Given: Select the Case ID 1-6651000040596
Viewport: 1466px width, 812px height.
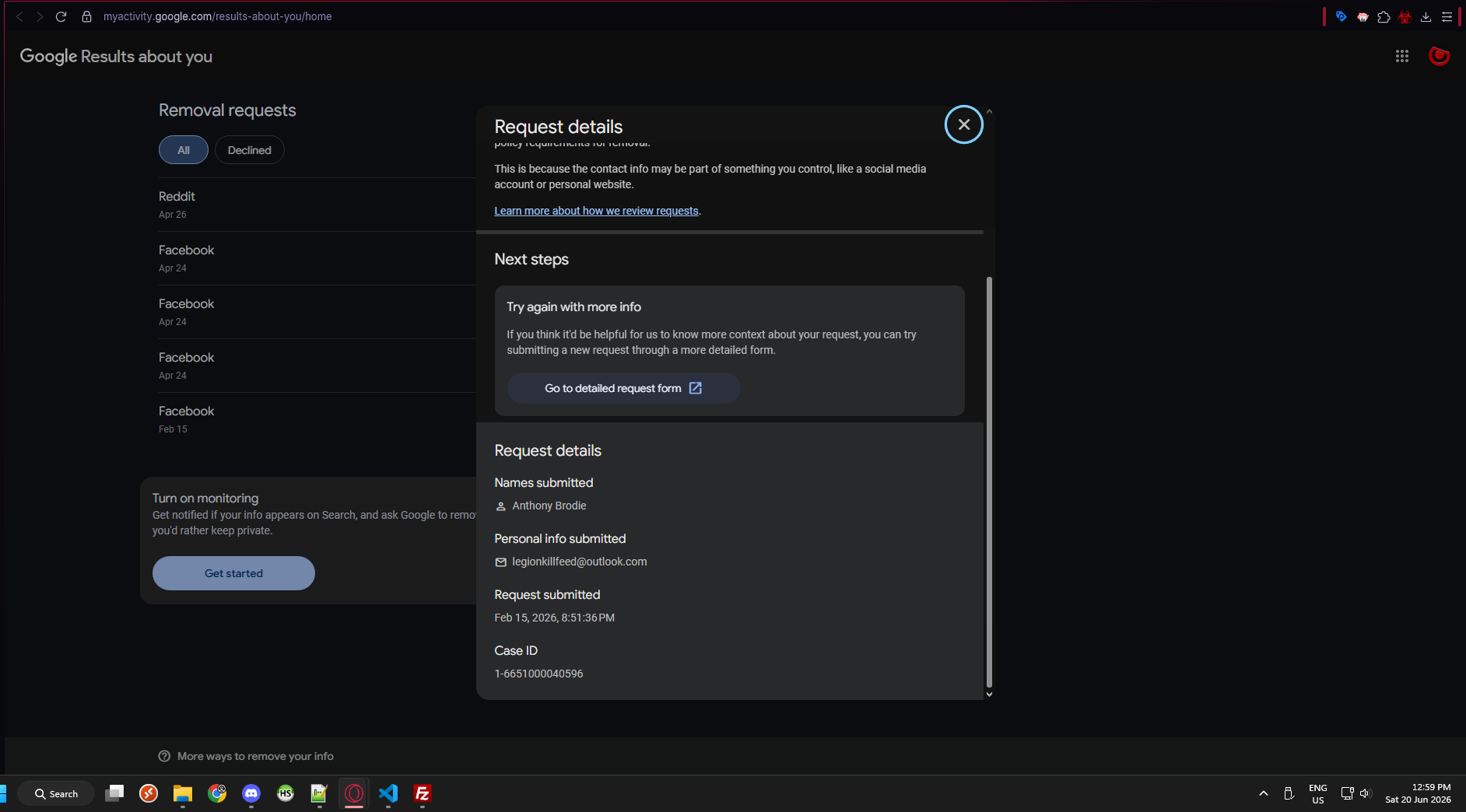Looking at the screenshot, I should coord(538,674).
